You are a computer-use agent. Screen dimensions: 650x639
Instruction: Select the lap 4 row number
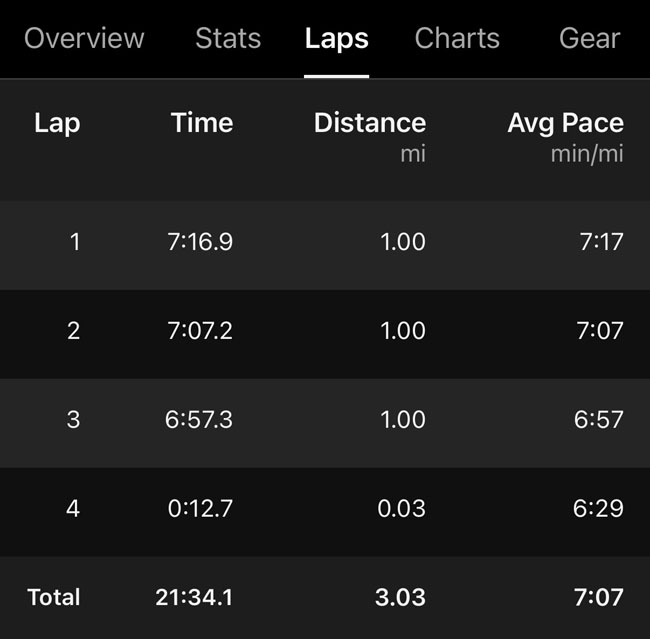pyautogui.click(x=73, y=508)
